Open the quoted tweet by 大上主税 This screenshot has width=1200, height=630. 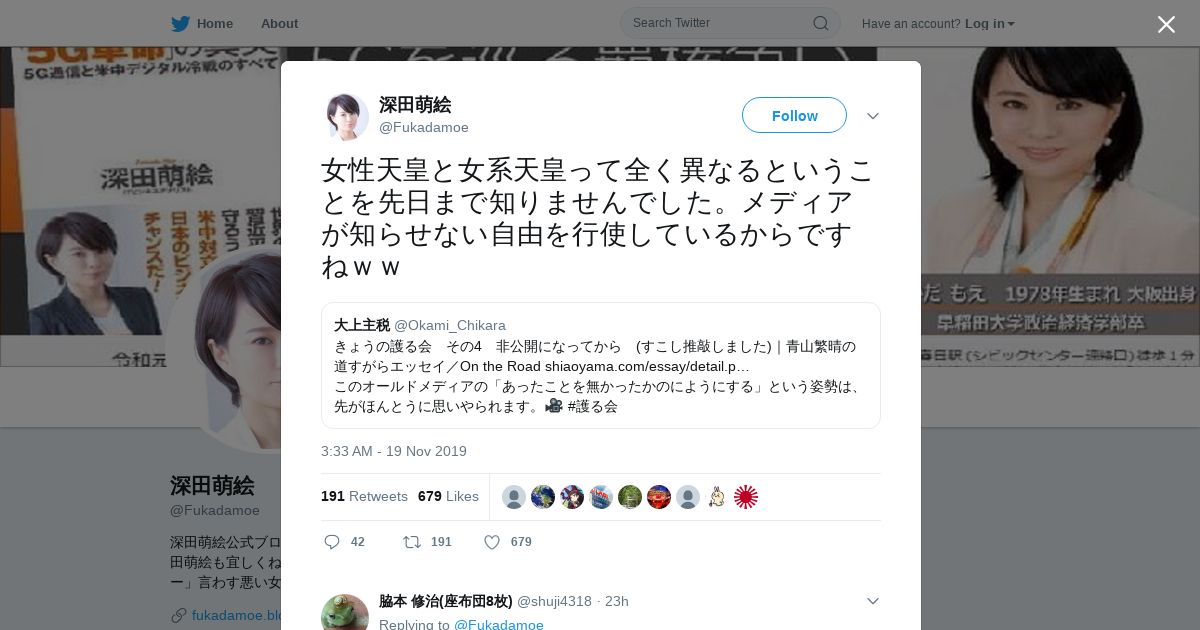pos(601,365)
